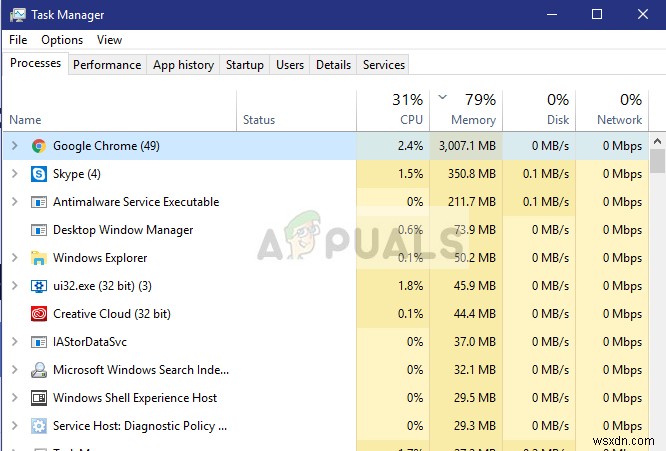Switch to the Startup tab

pos(245,65)
